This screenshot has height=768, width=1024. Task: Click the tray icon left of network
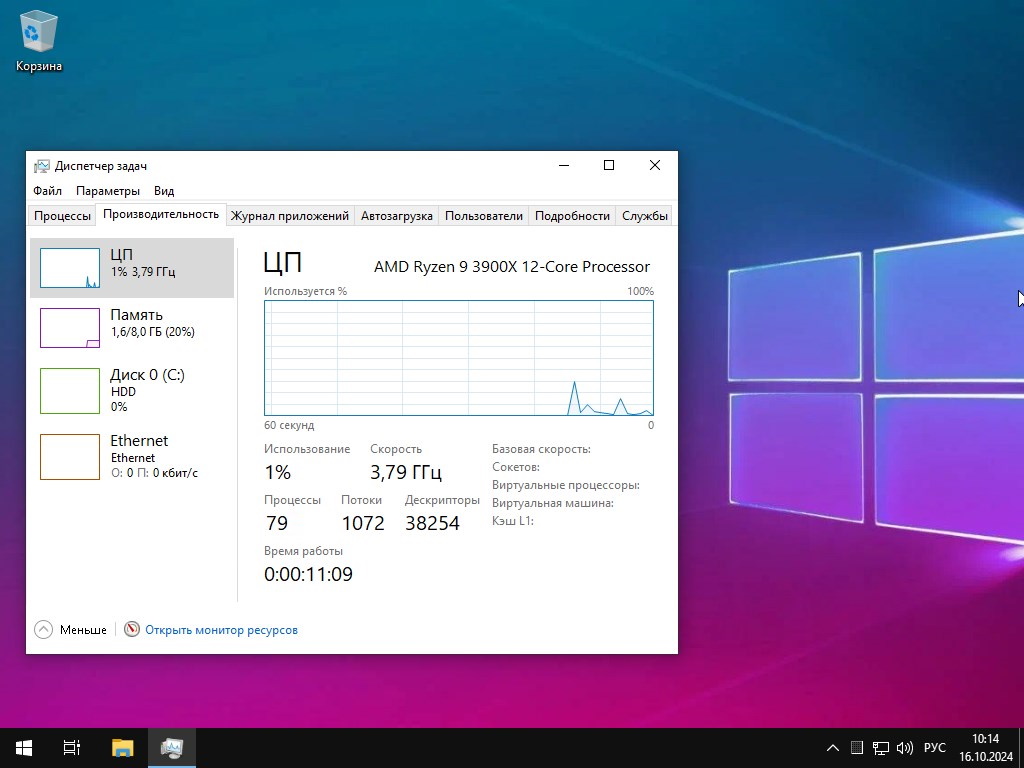pos(857,748)
